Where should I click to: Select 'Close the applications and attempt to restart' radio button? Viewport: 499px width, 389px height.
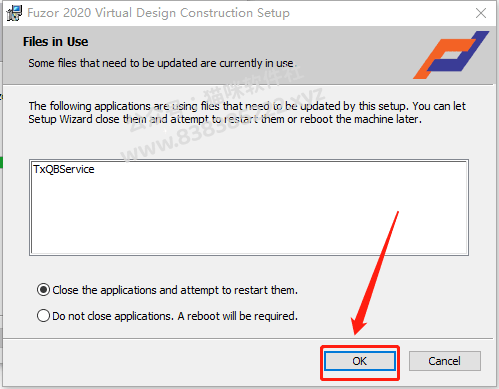point(43,290)
